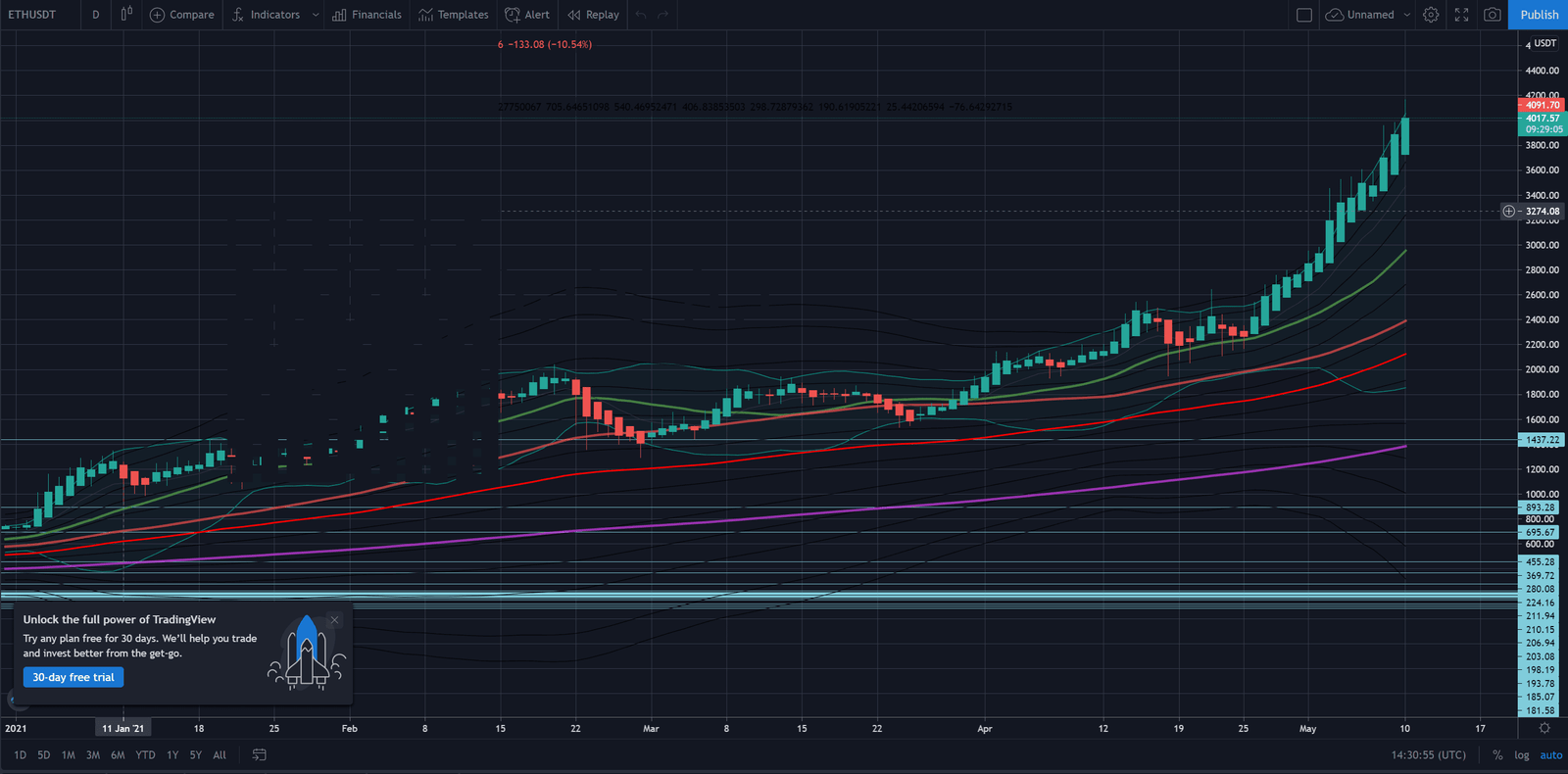Screen dimensions: 1568x774
Task: Click the blue Publish button
Action: [x=1539, y=15]
